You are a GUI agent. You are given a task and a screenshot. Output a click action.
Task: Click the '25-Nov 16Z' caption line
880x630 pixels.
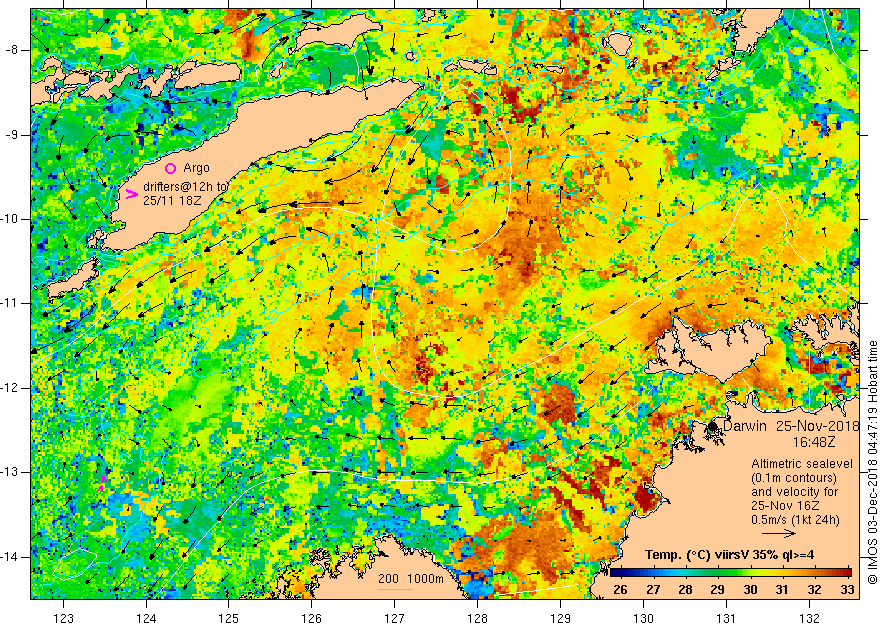coord(785,505)
